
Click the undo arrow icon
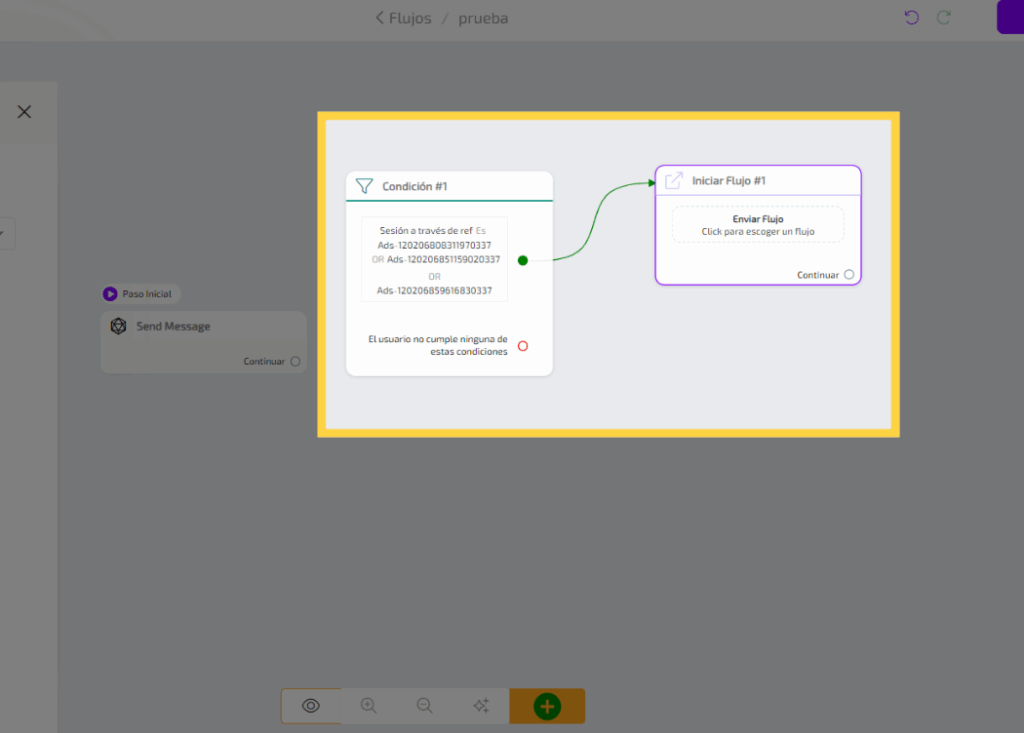coord(911,18)
